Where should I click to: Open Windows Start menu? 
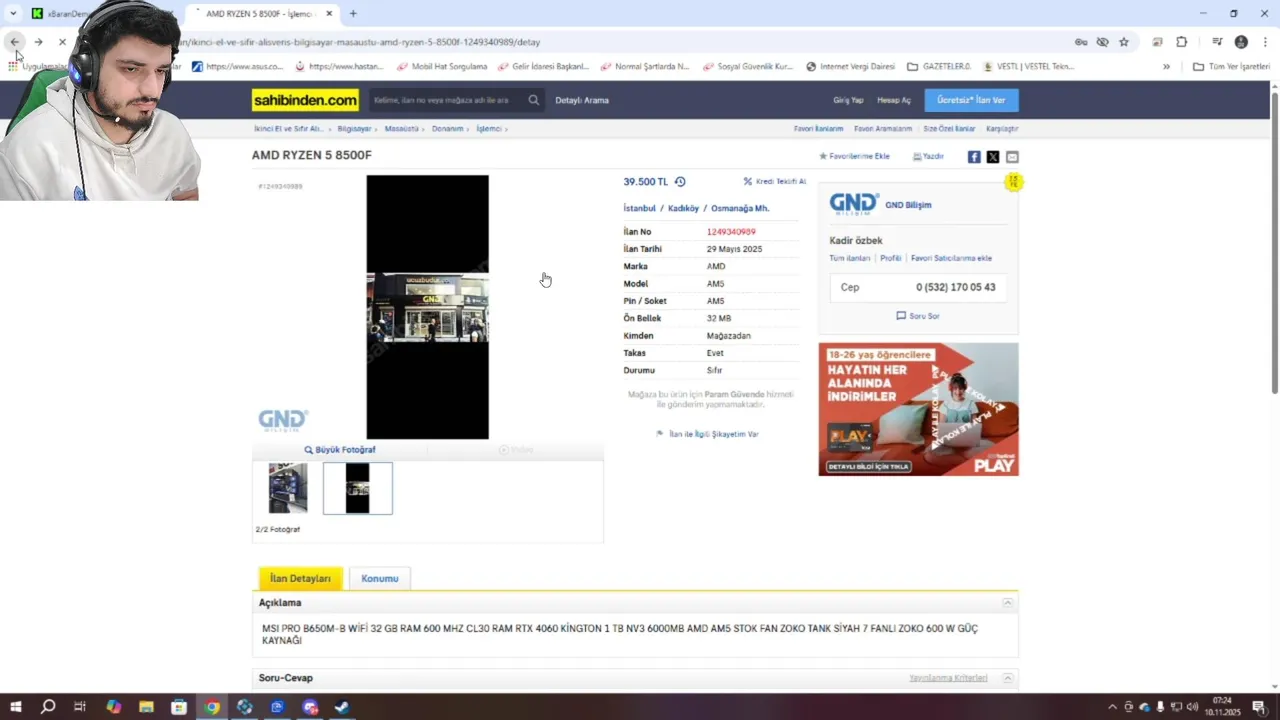(x=16, y=707)
